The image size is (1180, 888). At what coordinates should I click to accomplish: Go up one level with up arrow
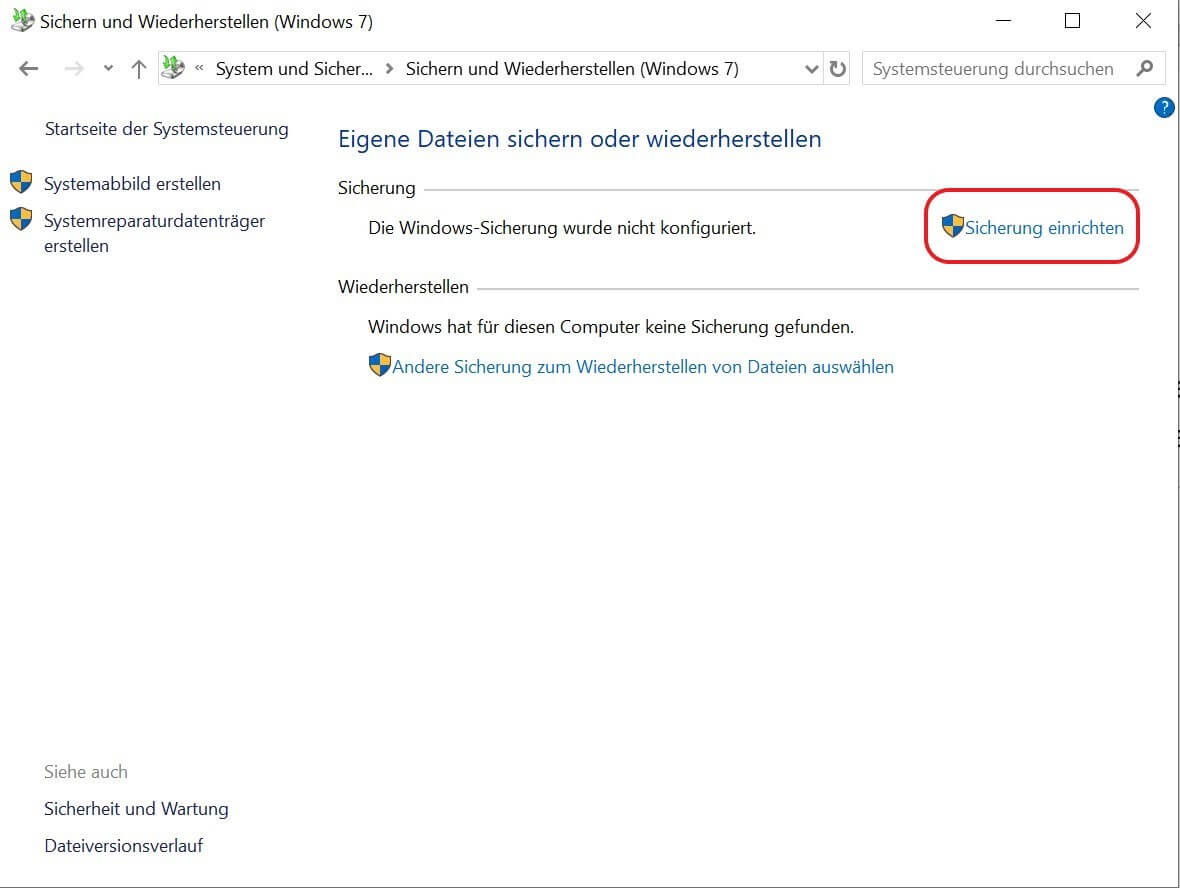tap(138, 69)
